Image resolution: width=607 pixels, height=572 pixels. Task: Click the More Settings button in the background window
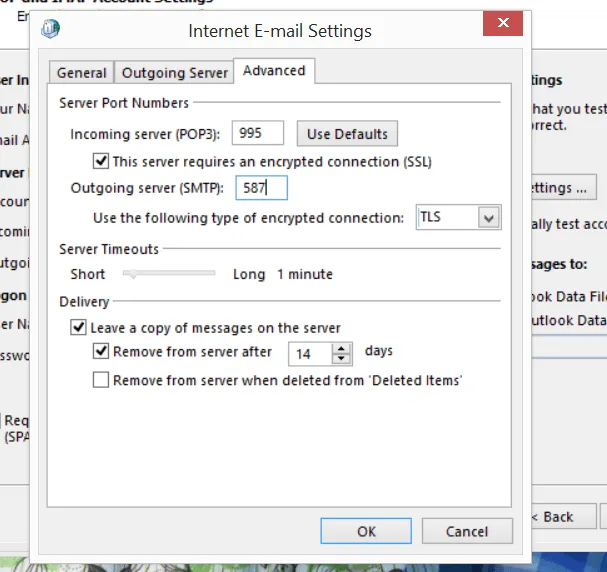(x=564, y=188)
